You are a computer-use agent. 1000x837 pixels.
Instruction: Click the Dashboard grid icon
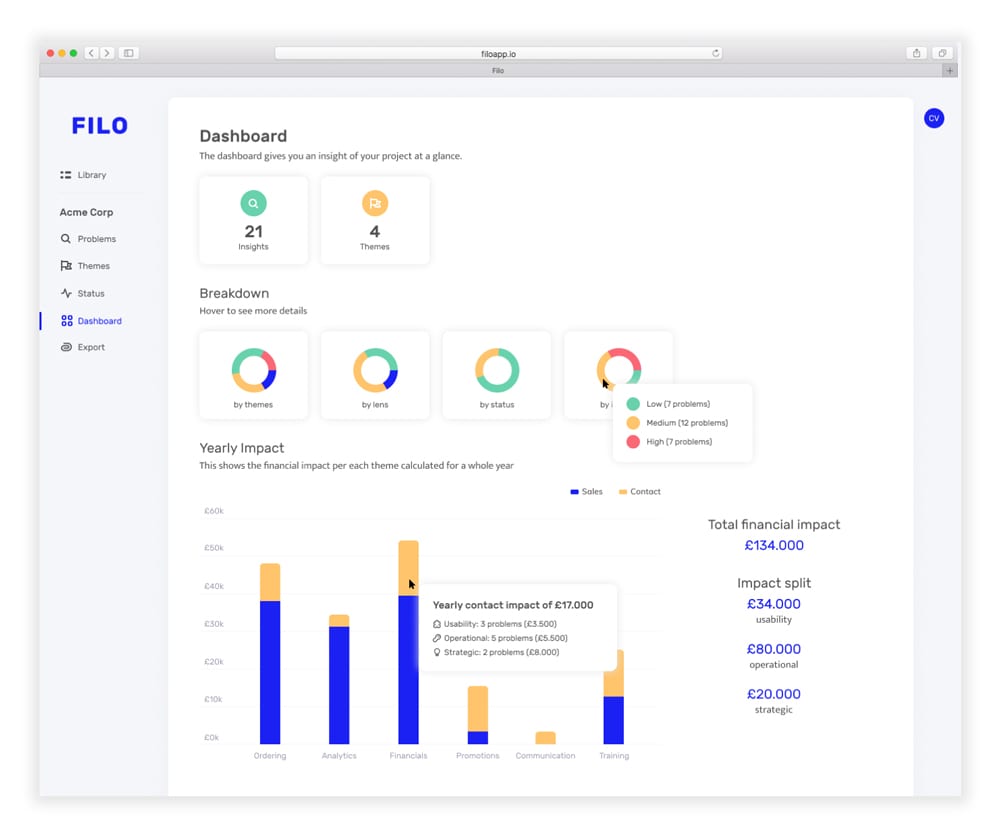(66, 321)
